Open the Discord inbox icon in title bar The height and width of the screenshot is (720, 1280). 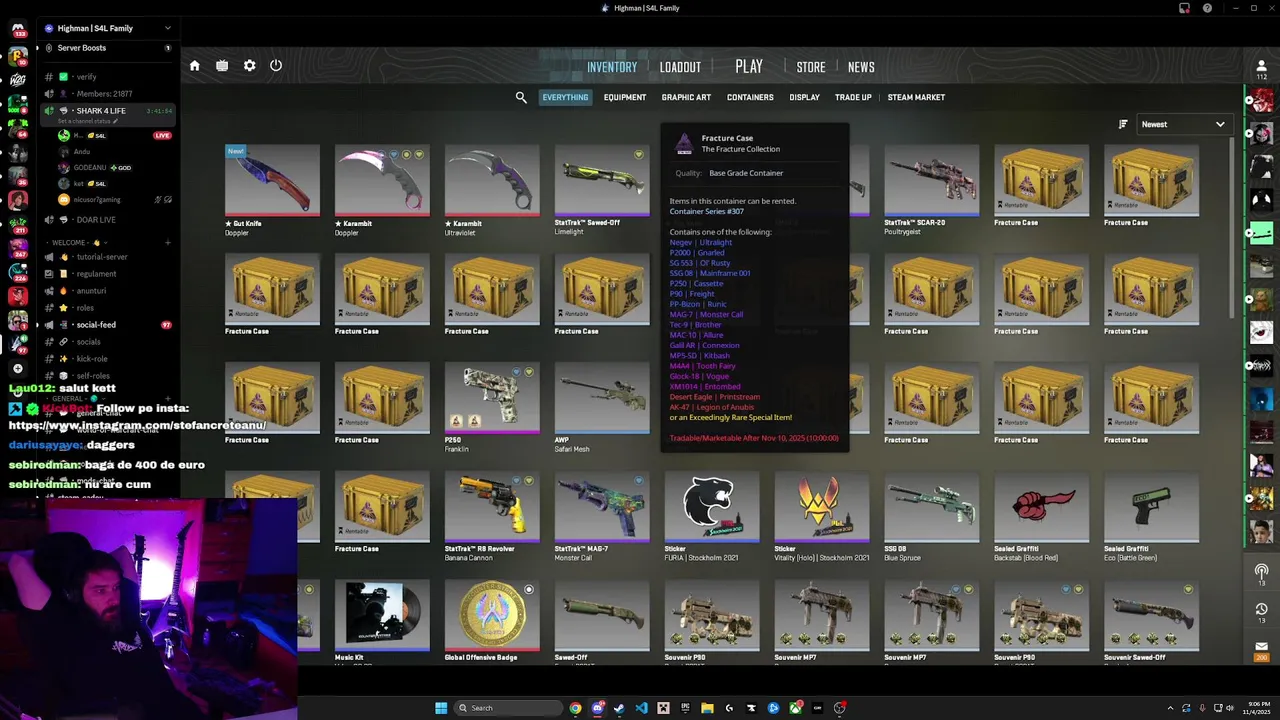[x=1184, y=8]
